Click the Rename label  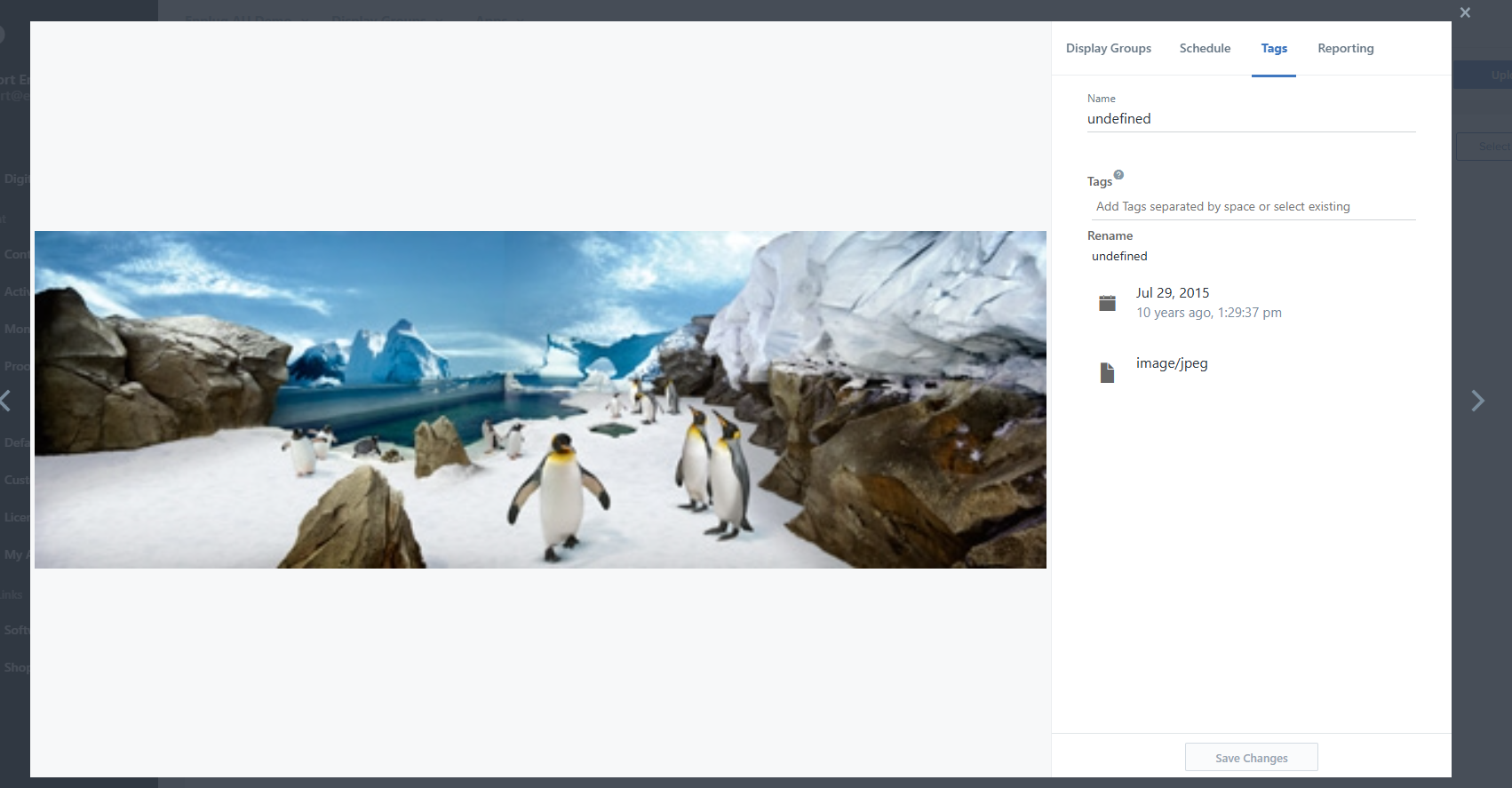[x=1110, y=236]
